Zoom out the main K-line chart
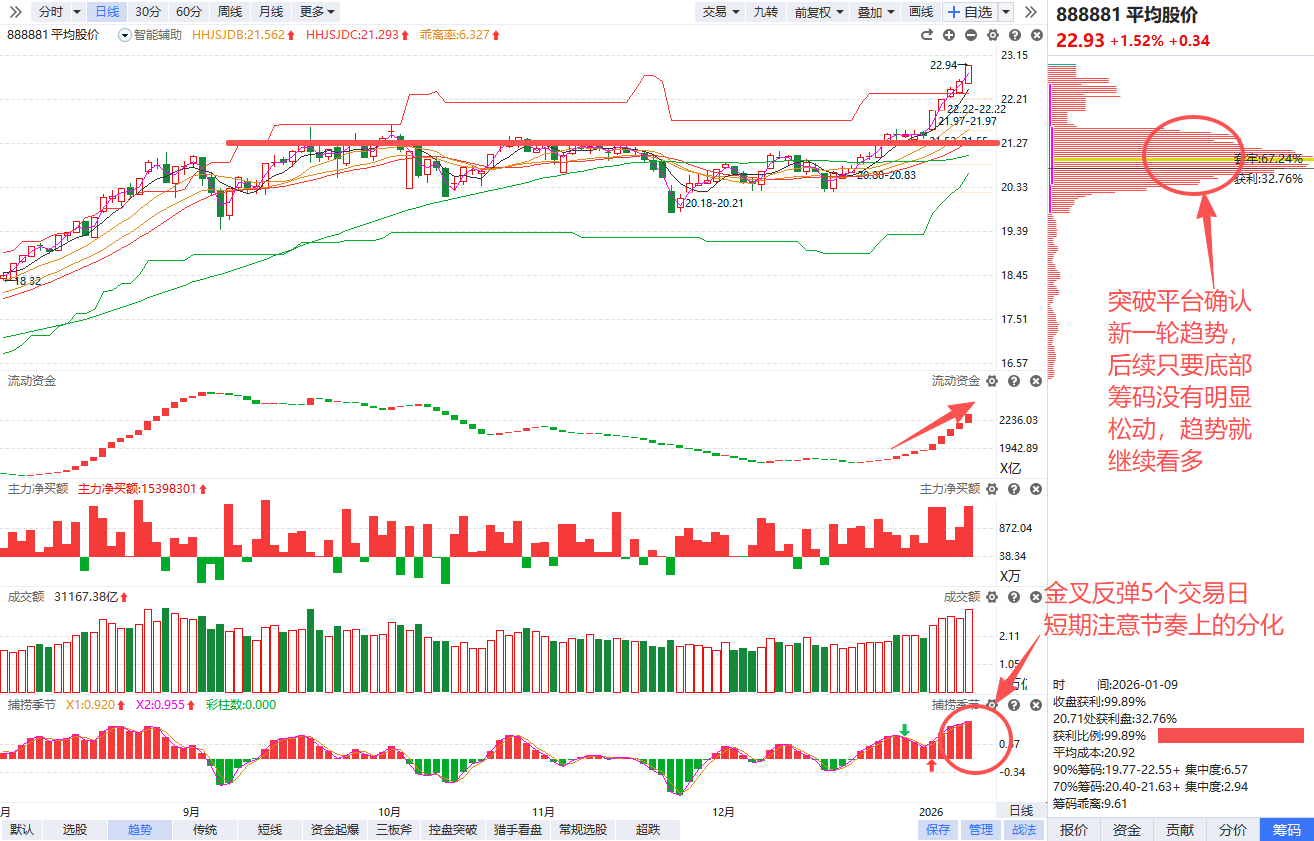 coord(972,35)
